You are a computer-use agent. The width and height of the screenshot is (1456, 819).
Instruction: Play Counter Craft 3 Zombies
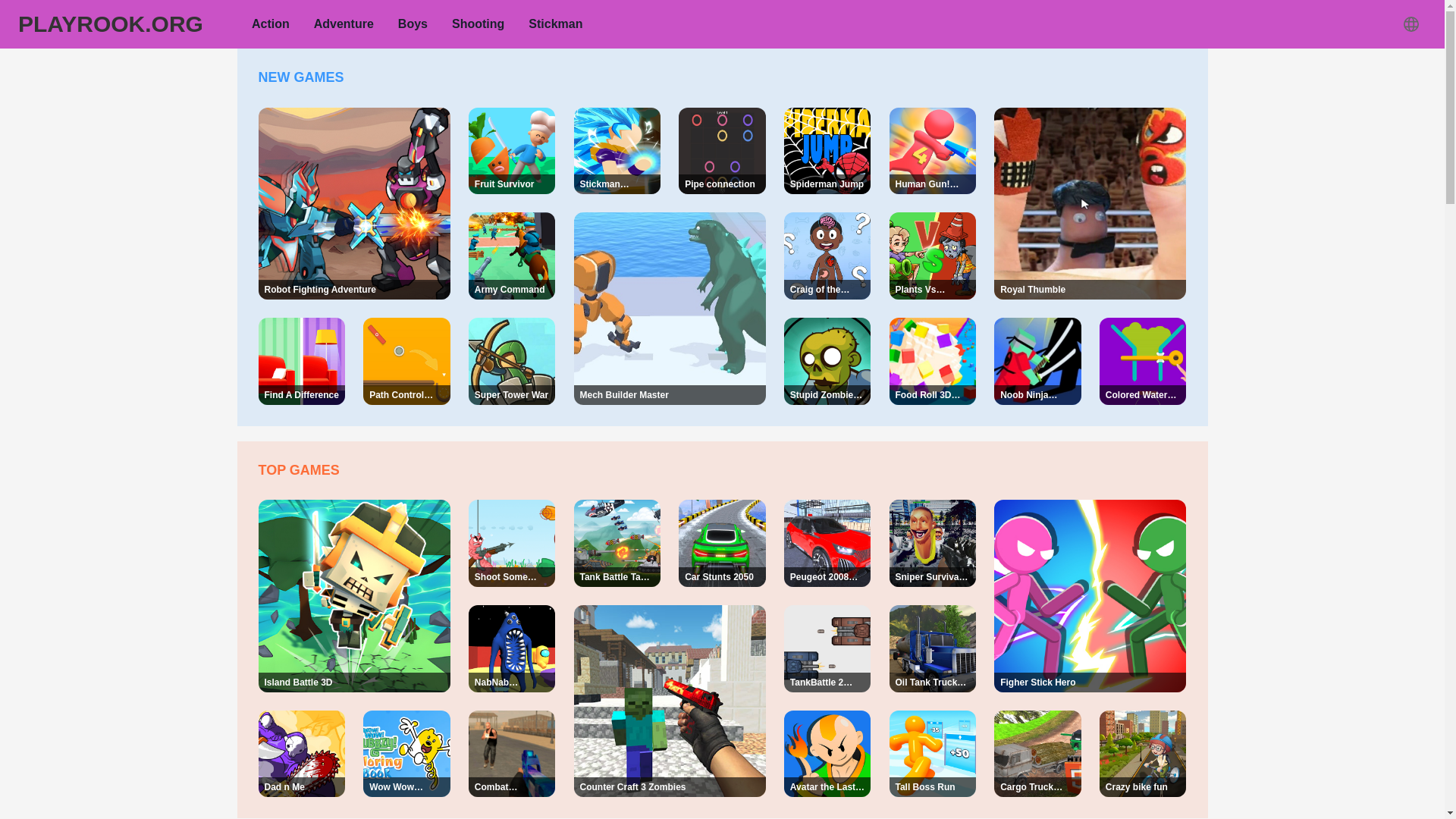coord(670,701)
